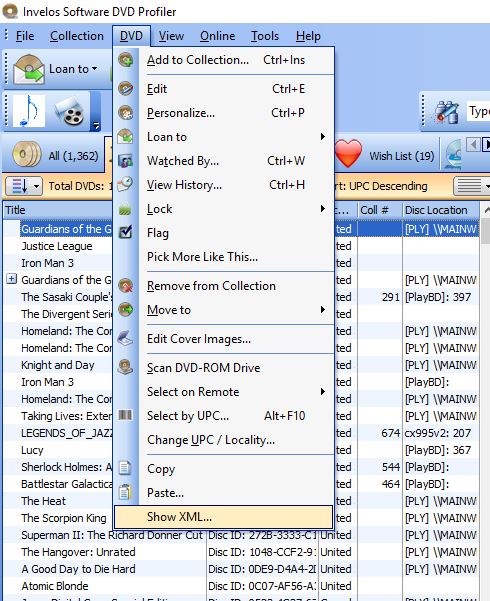The image size is (490, 601).
Task: Choose Show XML from DVD menu
Action: (x=224, y=517)
